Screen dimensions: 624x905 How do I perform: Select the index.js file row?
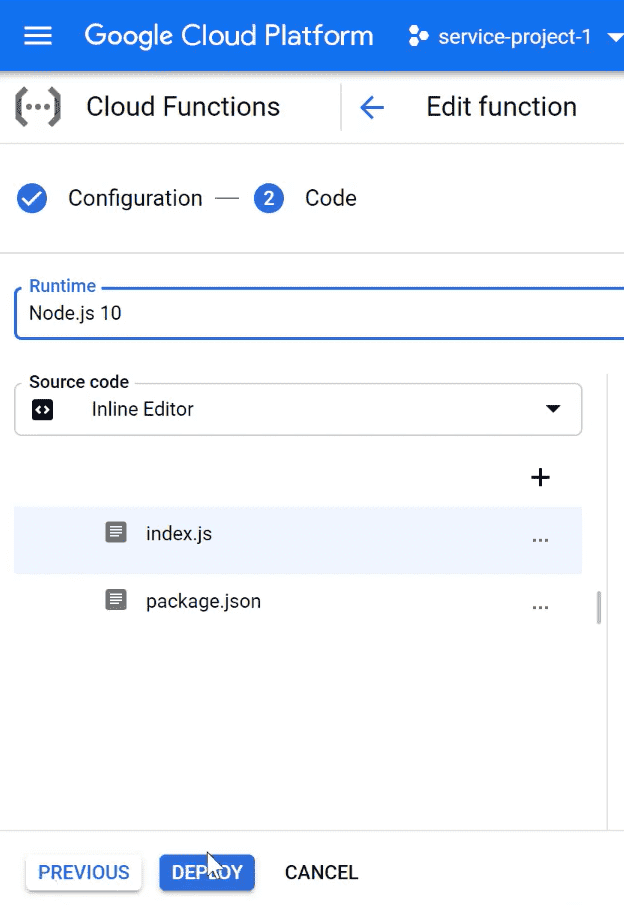pyautogui.click(x=300, y=540)
